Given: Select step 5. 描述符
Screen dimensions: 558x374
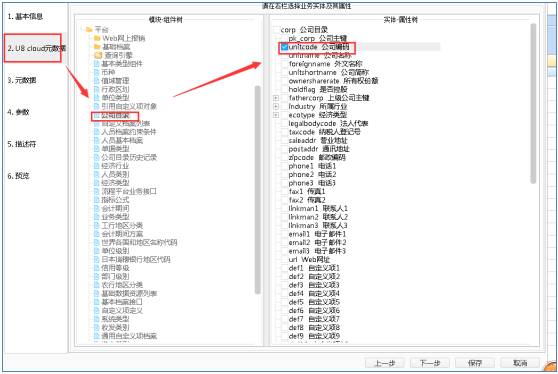Looking at the screenshot, I should (x=22, y=144).
